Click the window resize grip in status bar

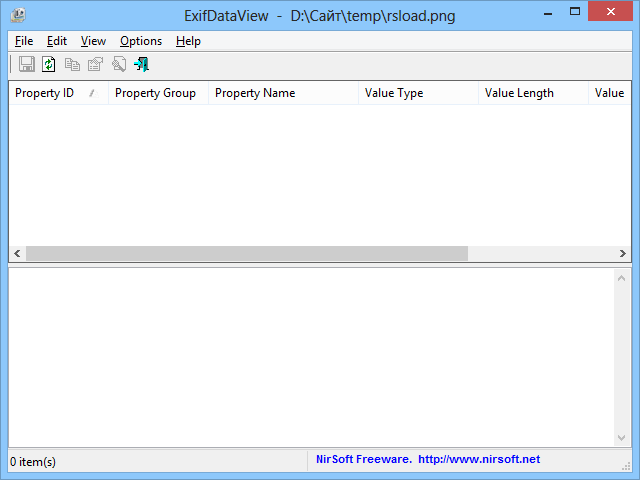tap(626, 466)
